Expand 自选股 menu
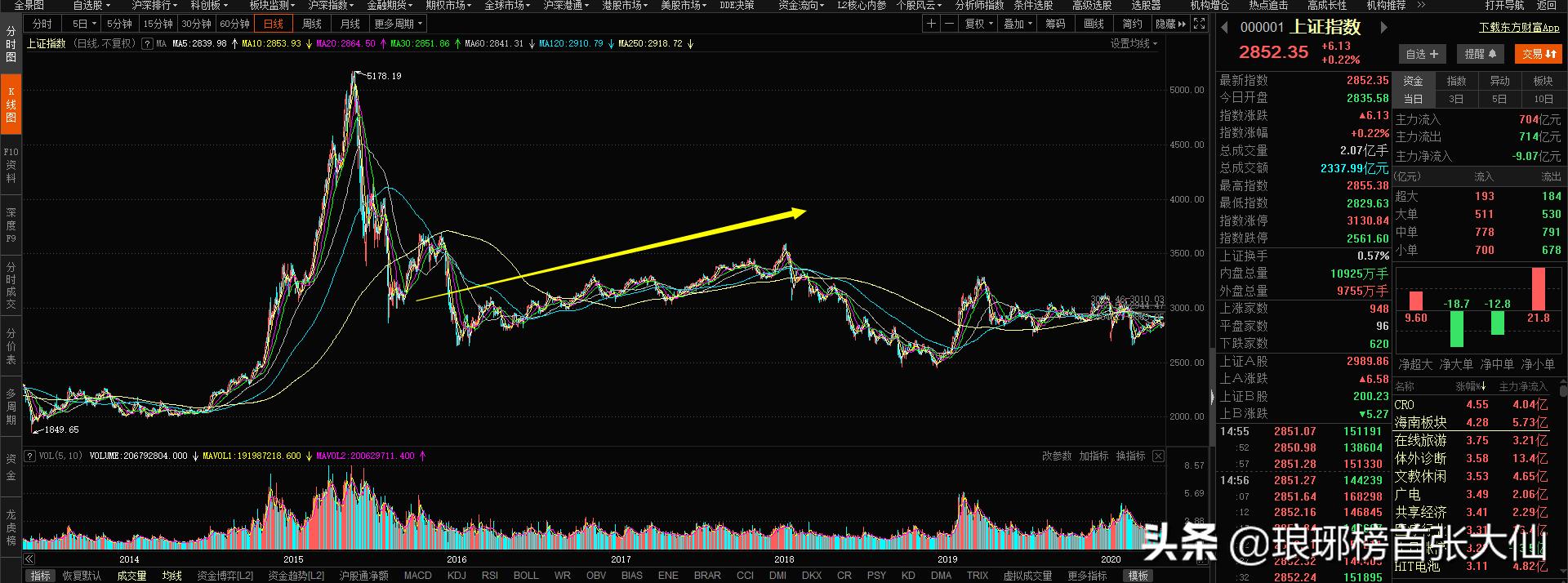The width and height of the screenshot is (1568, 583). coord(91,5)
